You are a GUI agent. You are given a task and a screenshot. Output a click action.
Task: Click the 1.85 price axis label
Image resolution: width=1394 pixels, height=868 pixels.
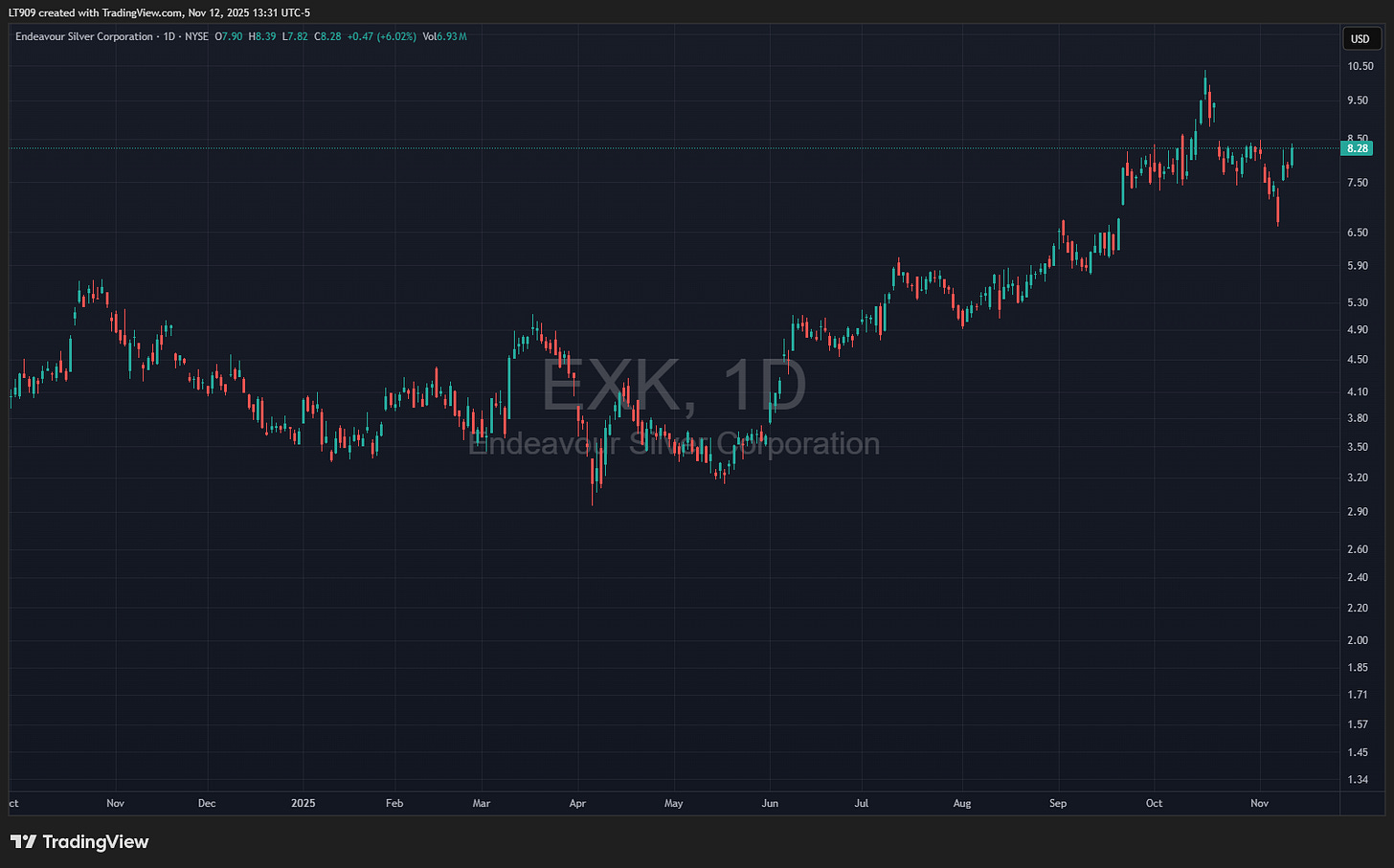tap(1358, 667)
